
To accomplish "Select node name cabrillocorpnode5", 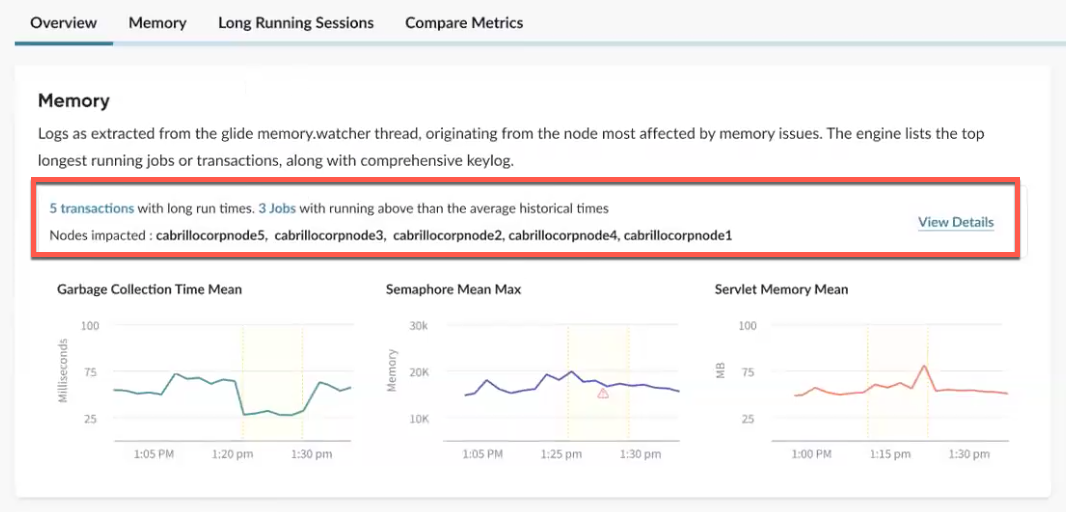I will click(210, 236).
